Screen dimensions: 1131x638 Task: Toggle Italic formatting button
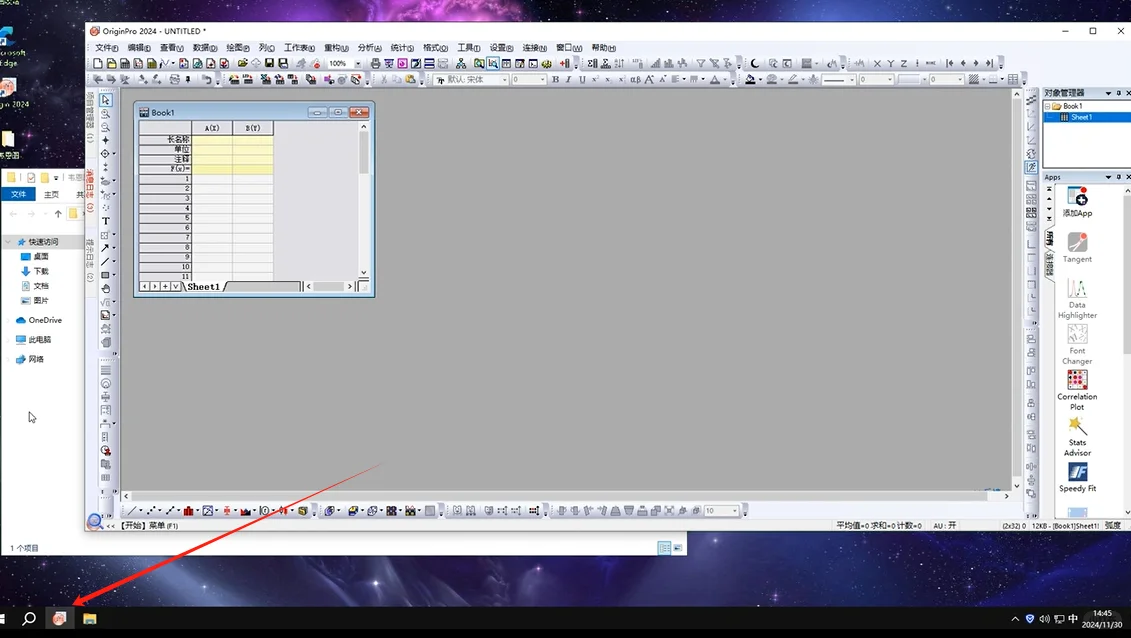tap(568, 79)
